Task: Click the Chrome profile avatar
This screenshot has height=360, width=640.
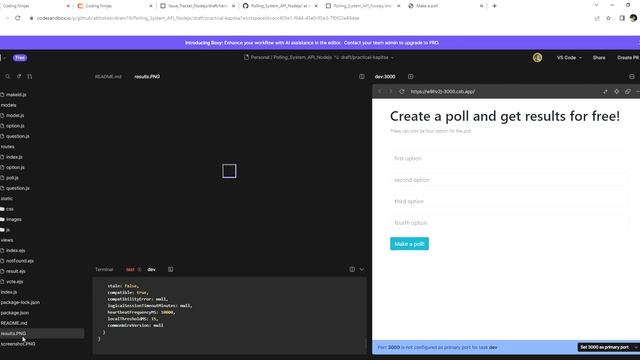Action: click(633, 18)
